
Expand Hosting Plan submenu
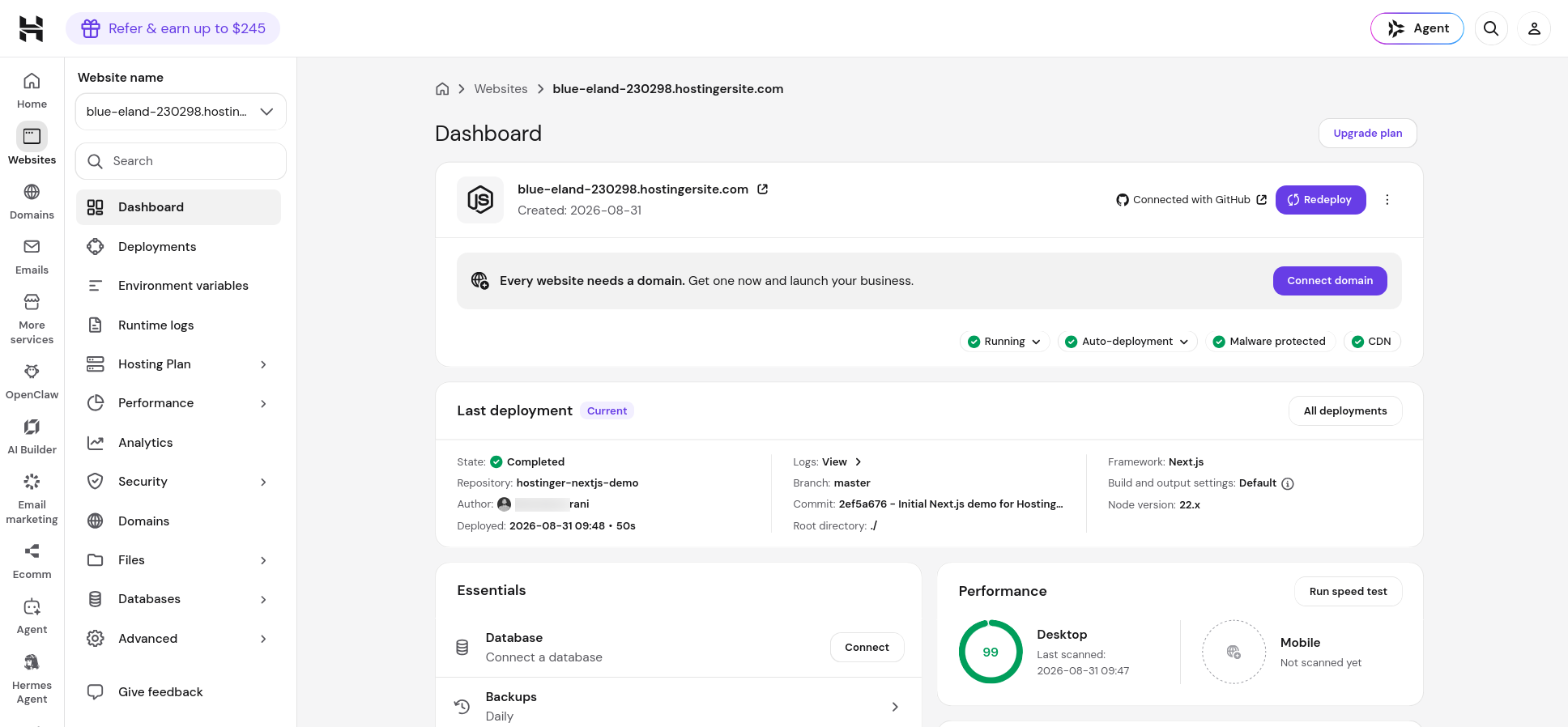pos(263,364)
